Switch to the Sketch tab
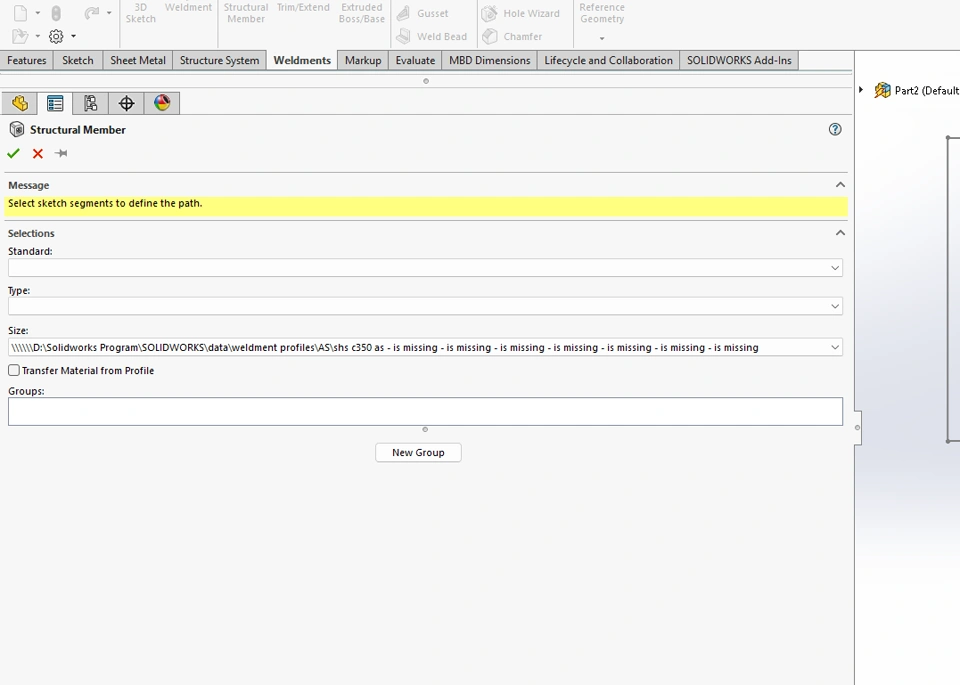960x685 pixels. pos(78,60)
